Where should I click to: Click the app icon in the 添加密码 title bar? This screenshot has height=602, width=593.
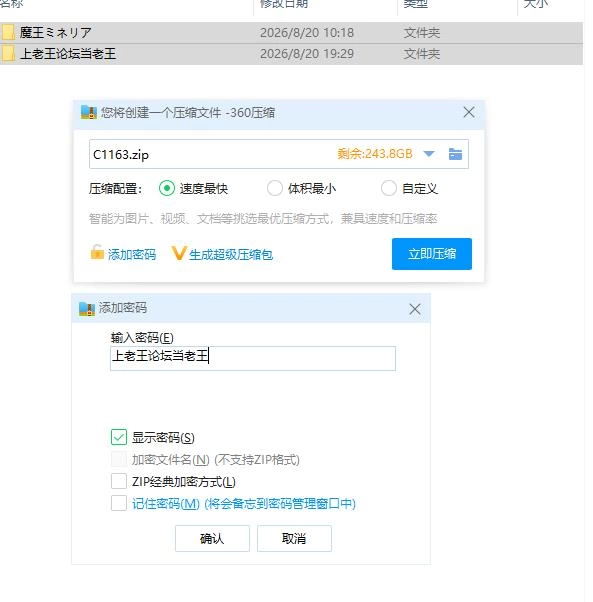tap(87, 308)
